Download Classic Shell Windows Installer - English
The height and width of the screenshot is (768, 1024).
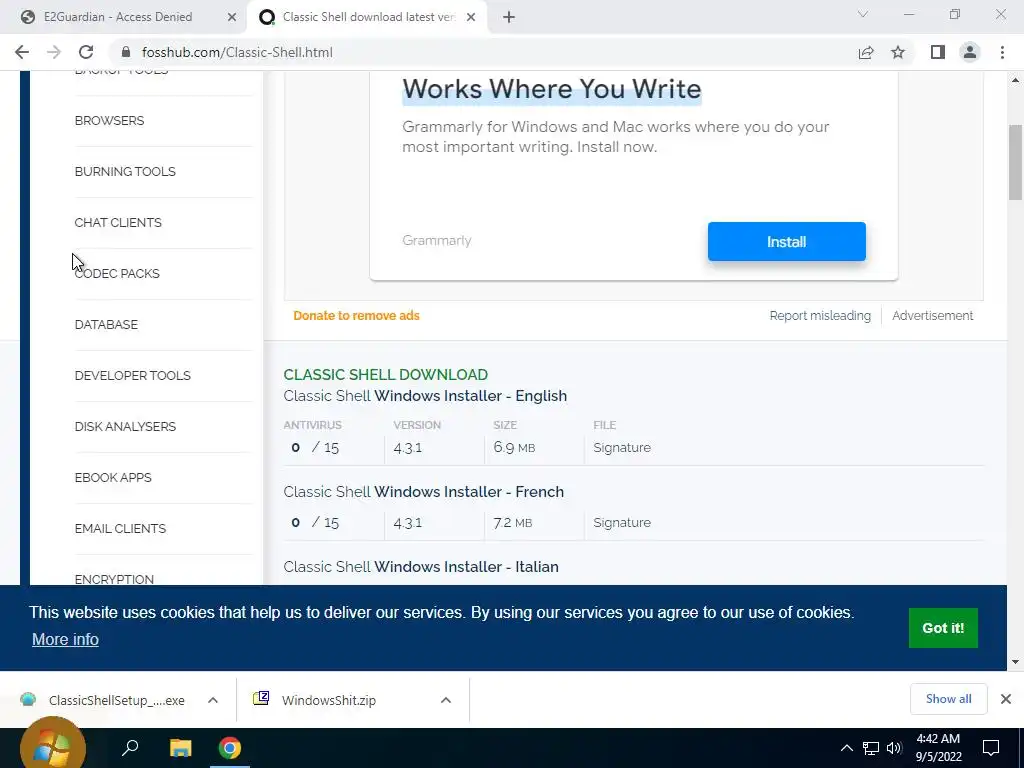(425, 396)
